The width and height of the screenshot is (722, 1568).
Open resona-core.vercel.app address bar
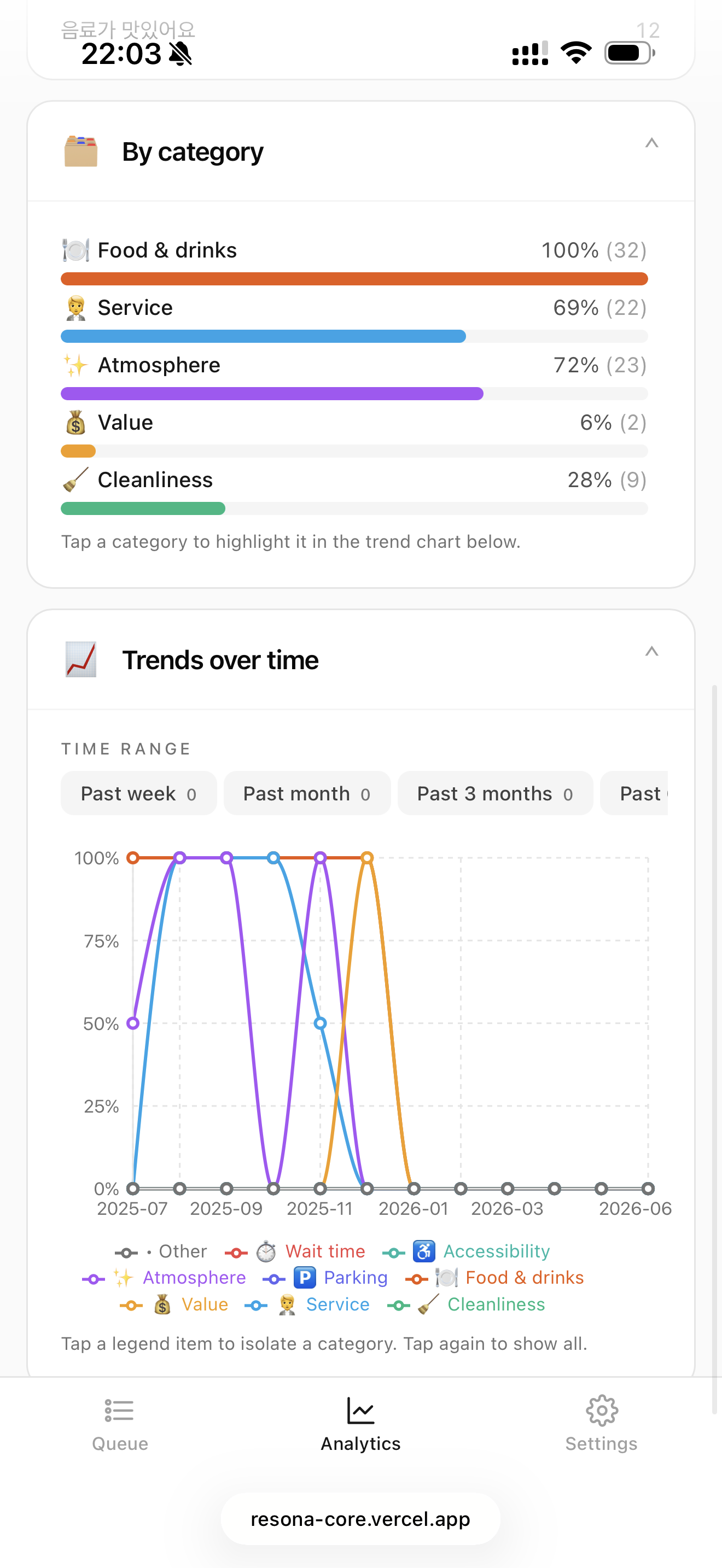coord(360,1519)
